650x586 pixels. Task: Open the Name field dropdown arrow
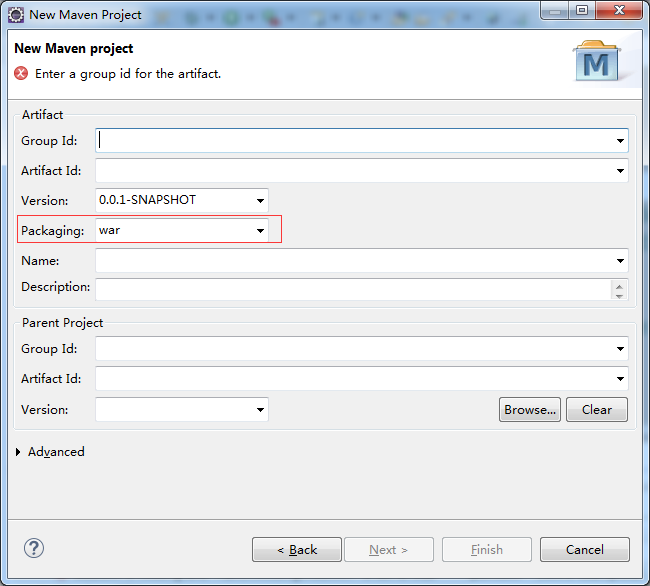(x=620, y=261)
